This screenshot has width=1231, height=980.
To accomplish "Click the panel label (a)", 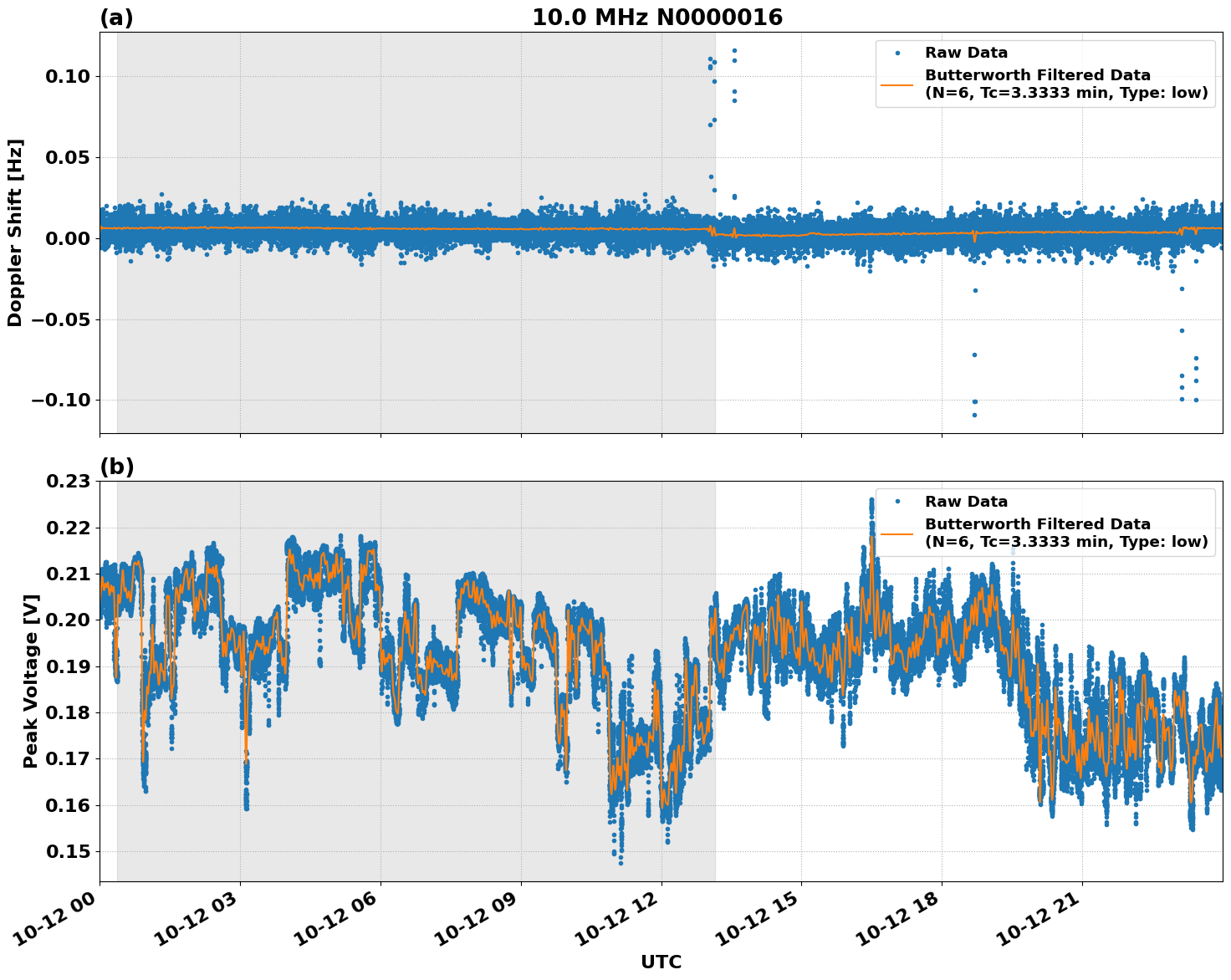I will pyautogui.click(x=116, y=18).
